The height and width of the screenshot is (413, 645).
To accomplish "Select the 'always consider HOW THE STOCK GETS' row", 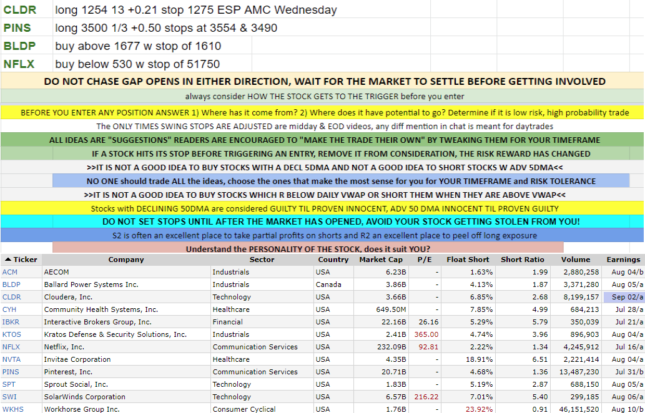I will (322, 96).
